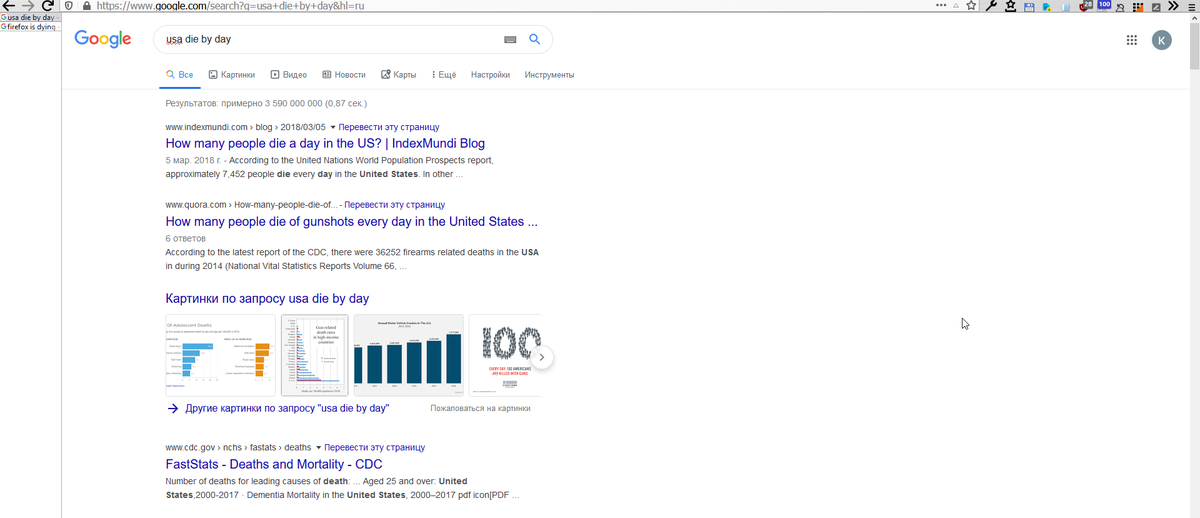Image resolution: width=1200 pixels, height=518 pixels.
Task: Expand the Ещё more menu
Action: (x=444, y=75)
